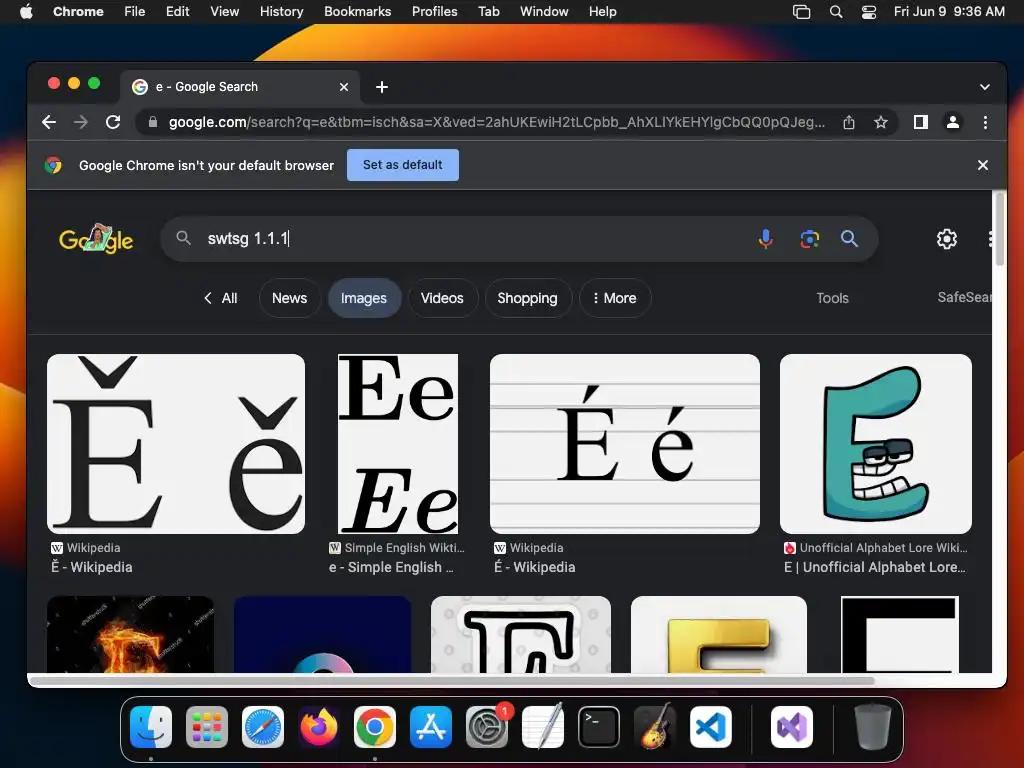Open Terminal from the dock
Image resolution: width=1024 pixels, height=768 pixels.
(x=599, y=727)
